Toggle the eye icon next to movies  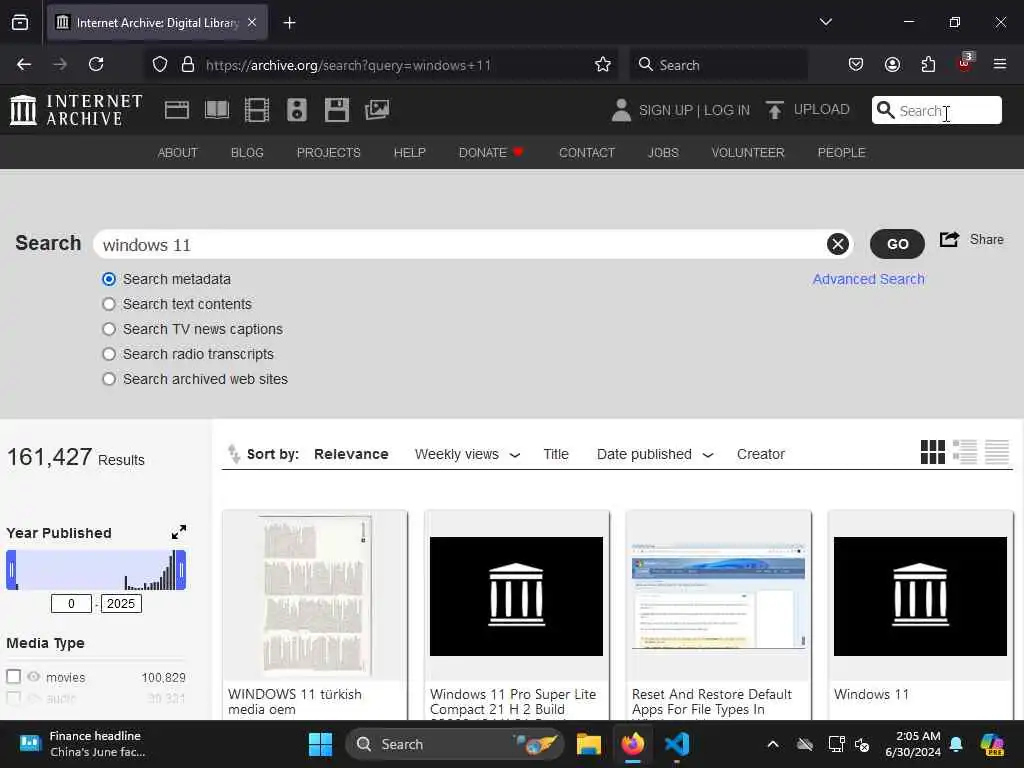point(34,677)
